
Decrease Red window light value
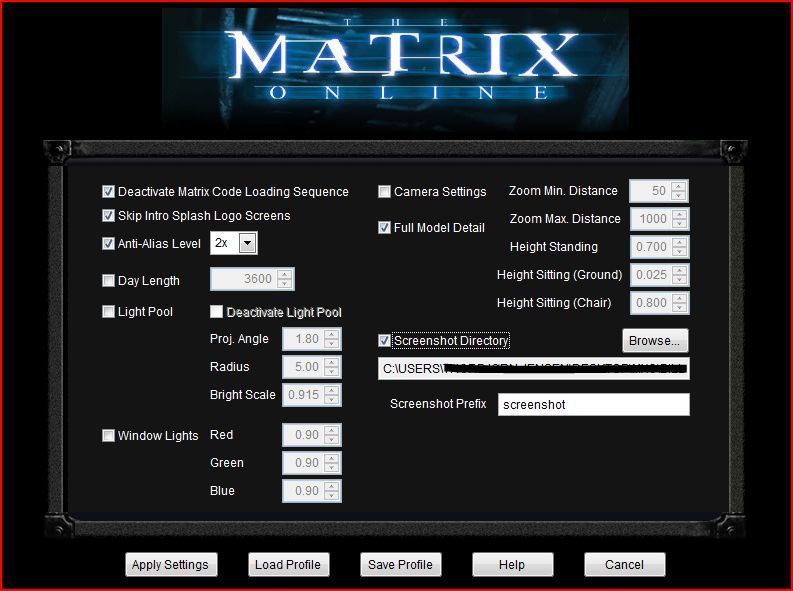(332, 440)
